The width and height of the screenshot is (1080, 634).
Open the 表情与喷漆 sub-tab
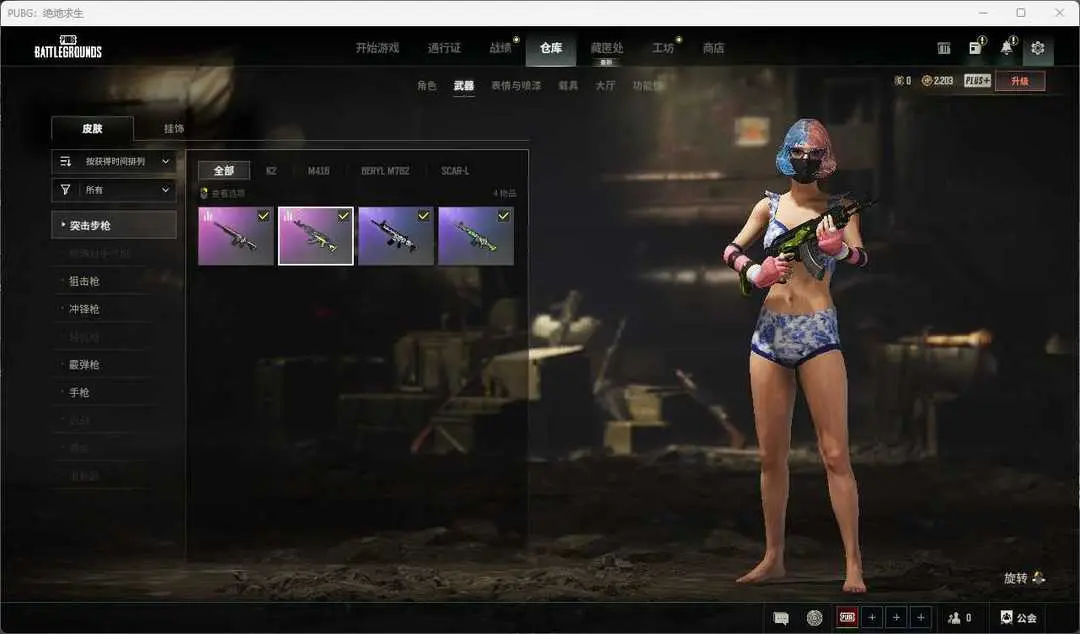tap(516, 85)
